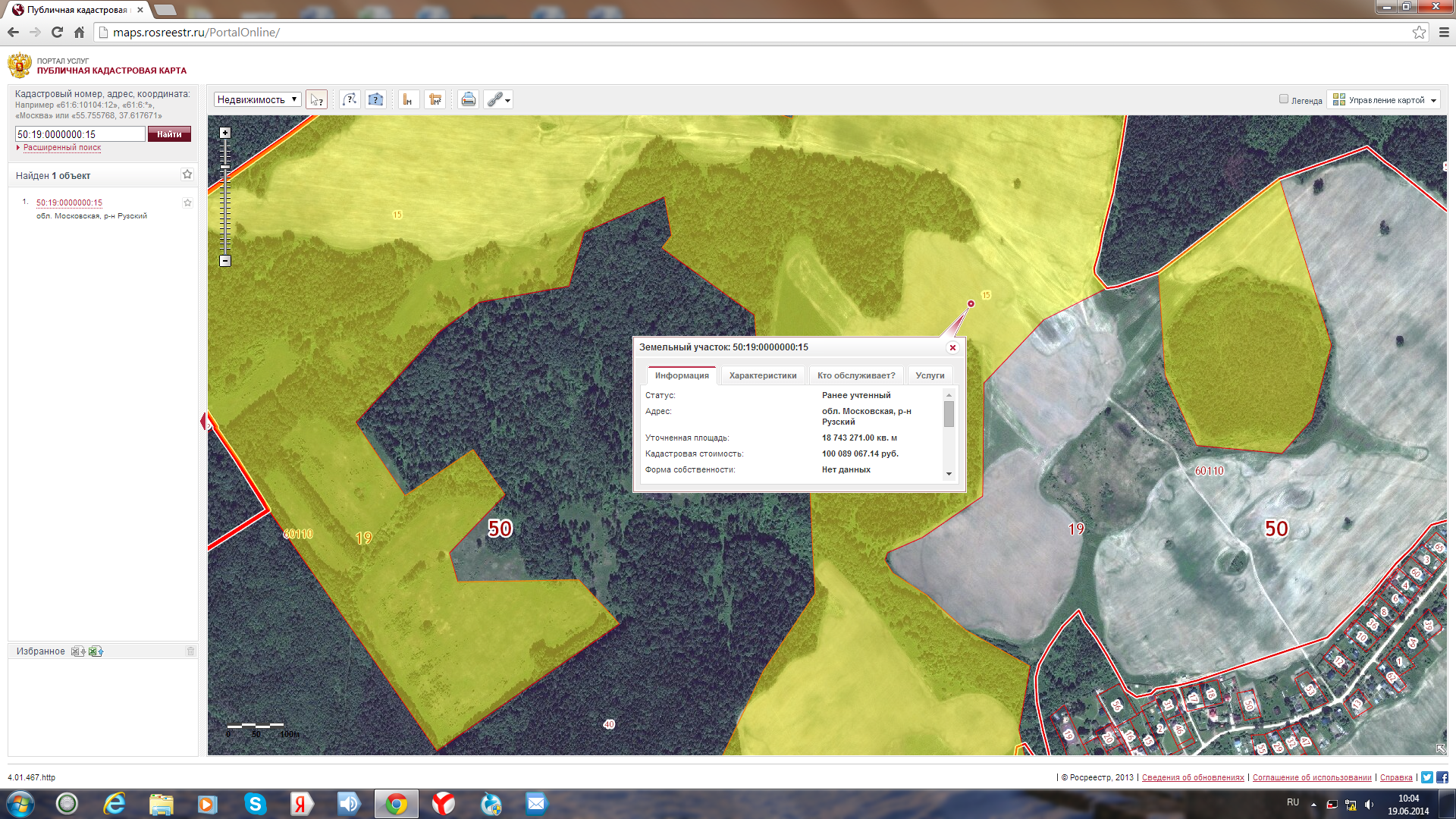Viewport: 1456px width, 819px height.
Task: Share via Facebook icon in footer
Action: tap(1442, 777)
